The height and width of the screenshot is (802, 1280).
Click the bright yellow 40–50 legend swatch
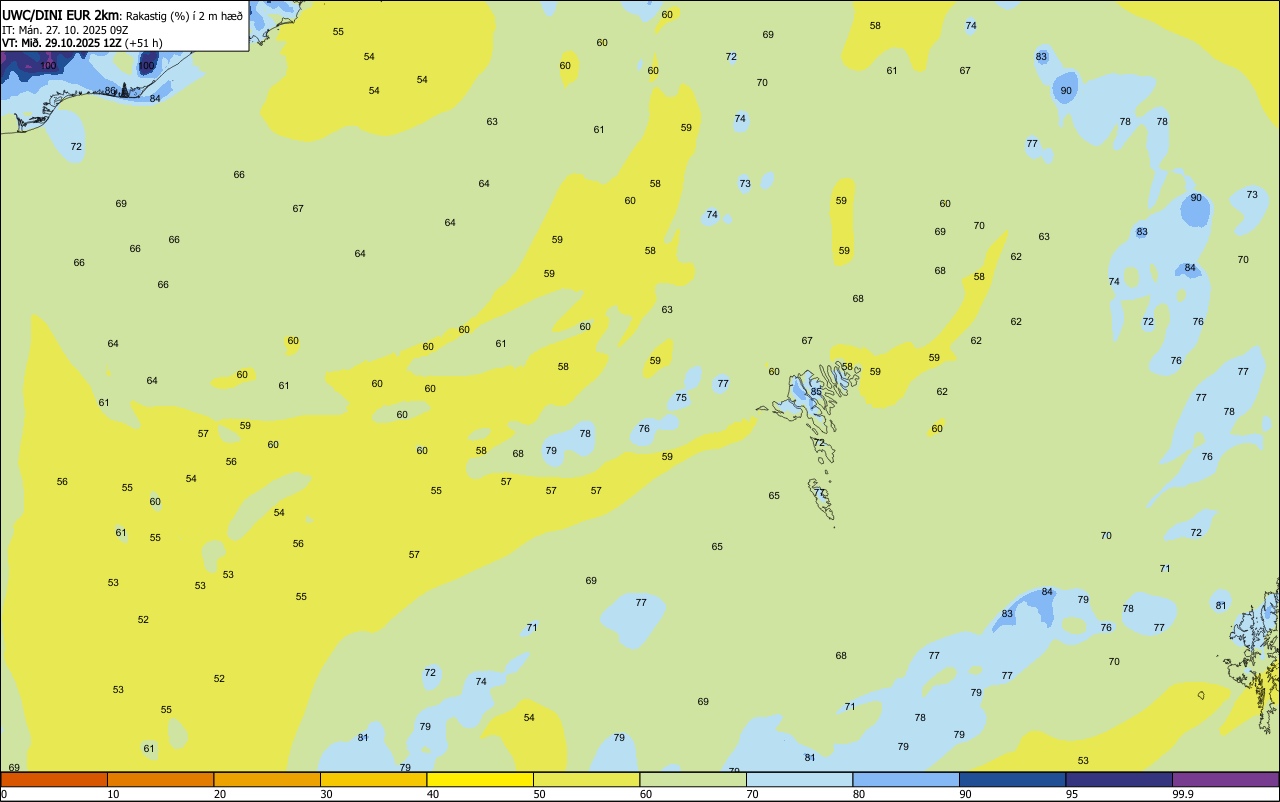[x=480, y=779]
